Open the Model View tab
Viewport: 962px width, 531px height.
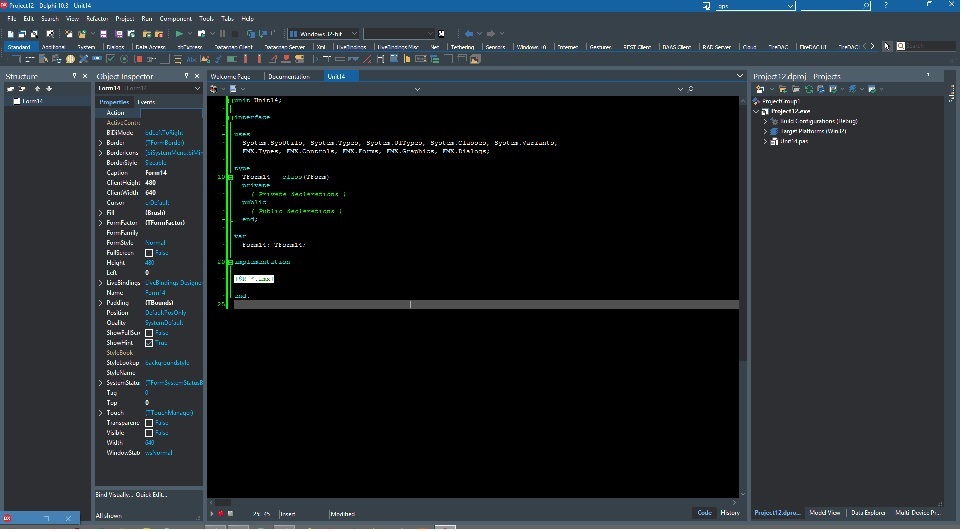pyautogui.click(x=825, y=513)
